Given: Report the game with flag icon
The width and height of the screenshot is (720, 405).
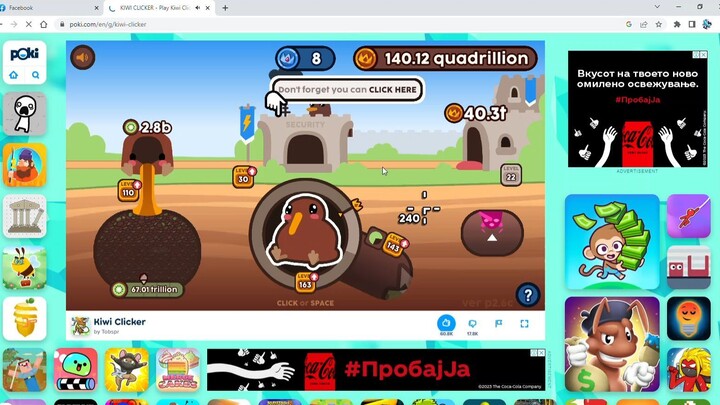Looking at the screenshot, I should click(x=498, y=324).
